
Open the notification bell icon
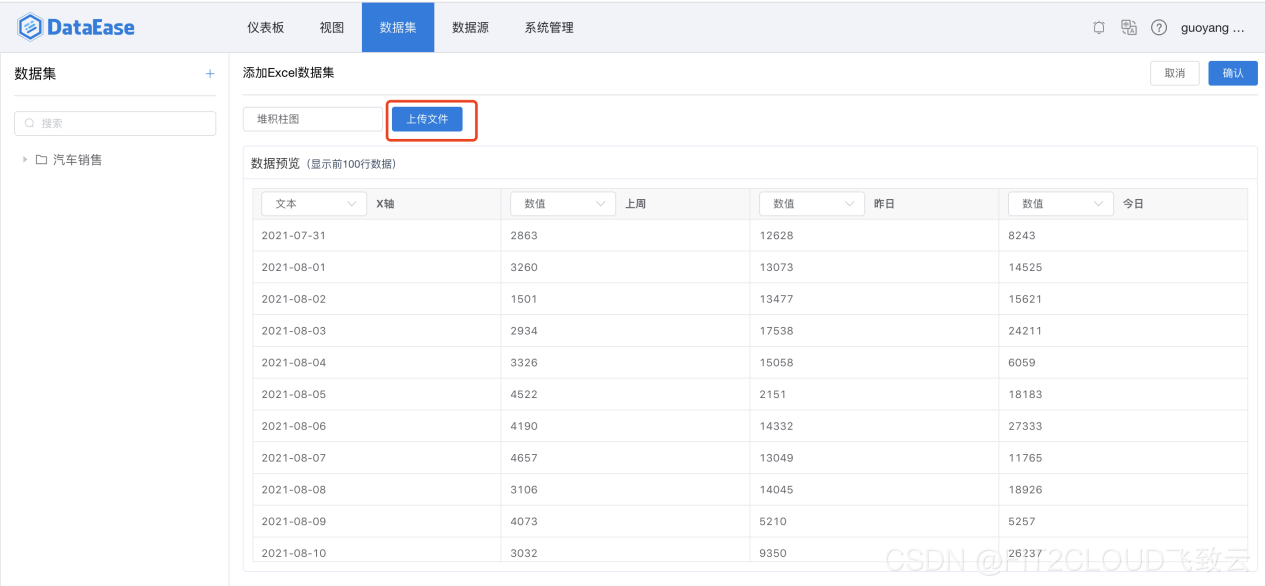click(x=1099, y=28)
